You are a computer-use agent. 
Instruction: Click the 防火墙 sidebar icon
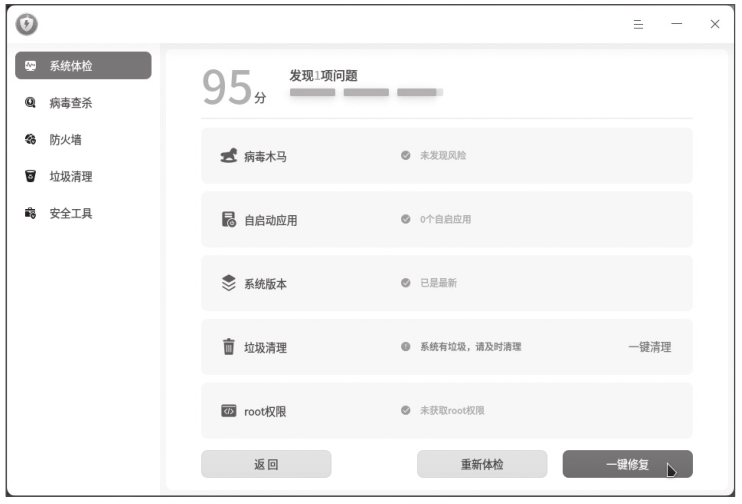point(30,140)
